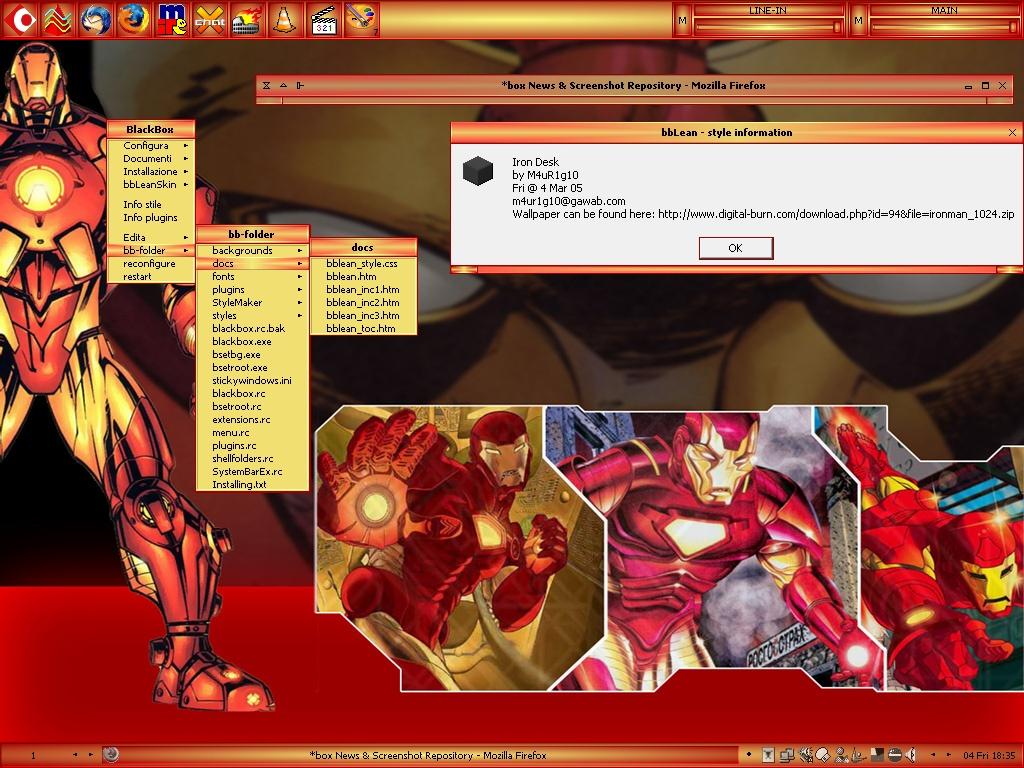Expand the Edita submenu
The image size is (1024, 768).
151,237
